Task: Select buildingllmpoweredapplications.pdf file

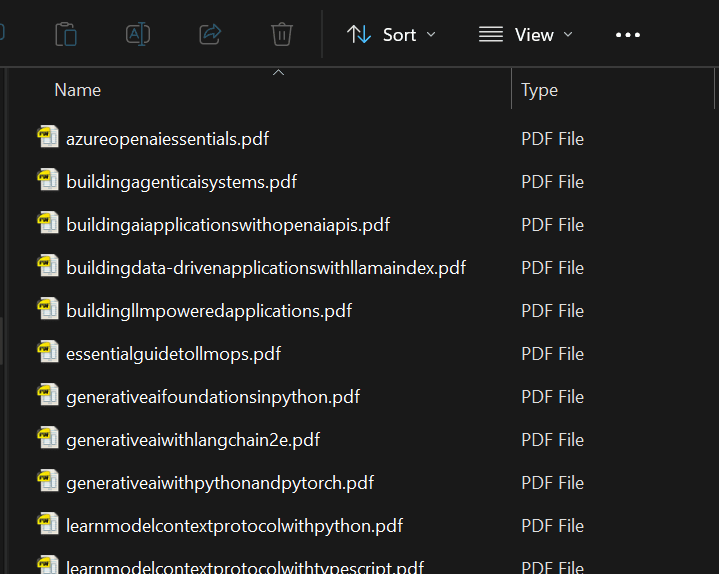Action: coord(209,311)
